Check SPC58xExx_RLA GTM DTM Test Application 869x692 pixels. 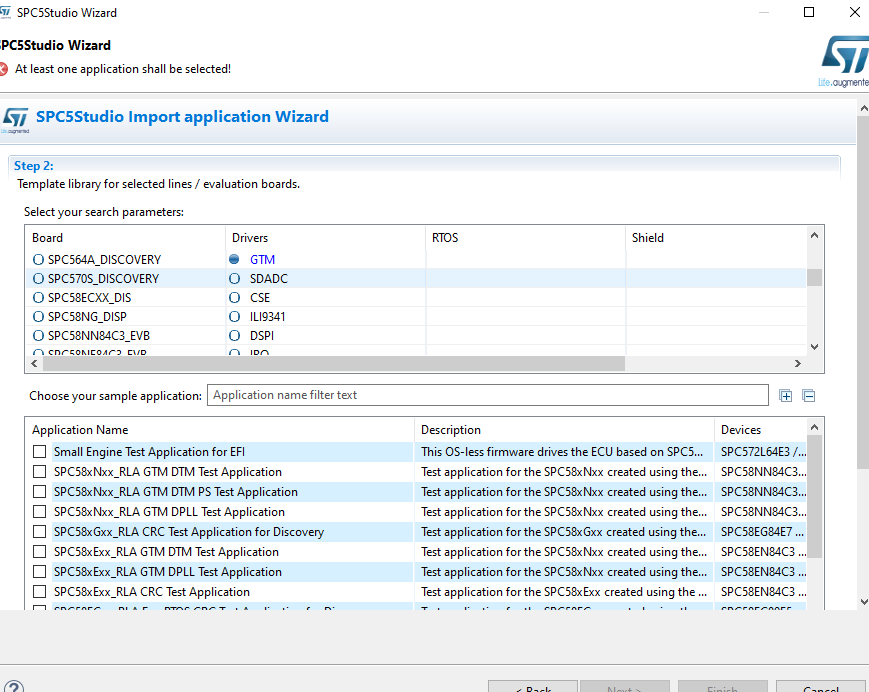click(39, 551)
